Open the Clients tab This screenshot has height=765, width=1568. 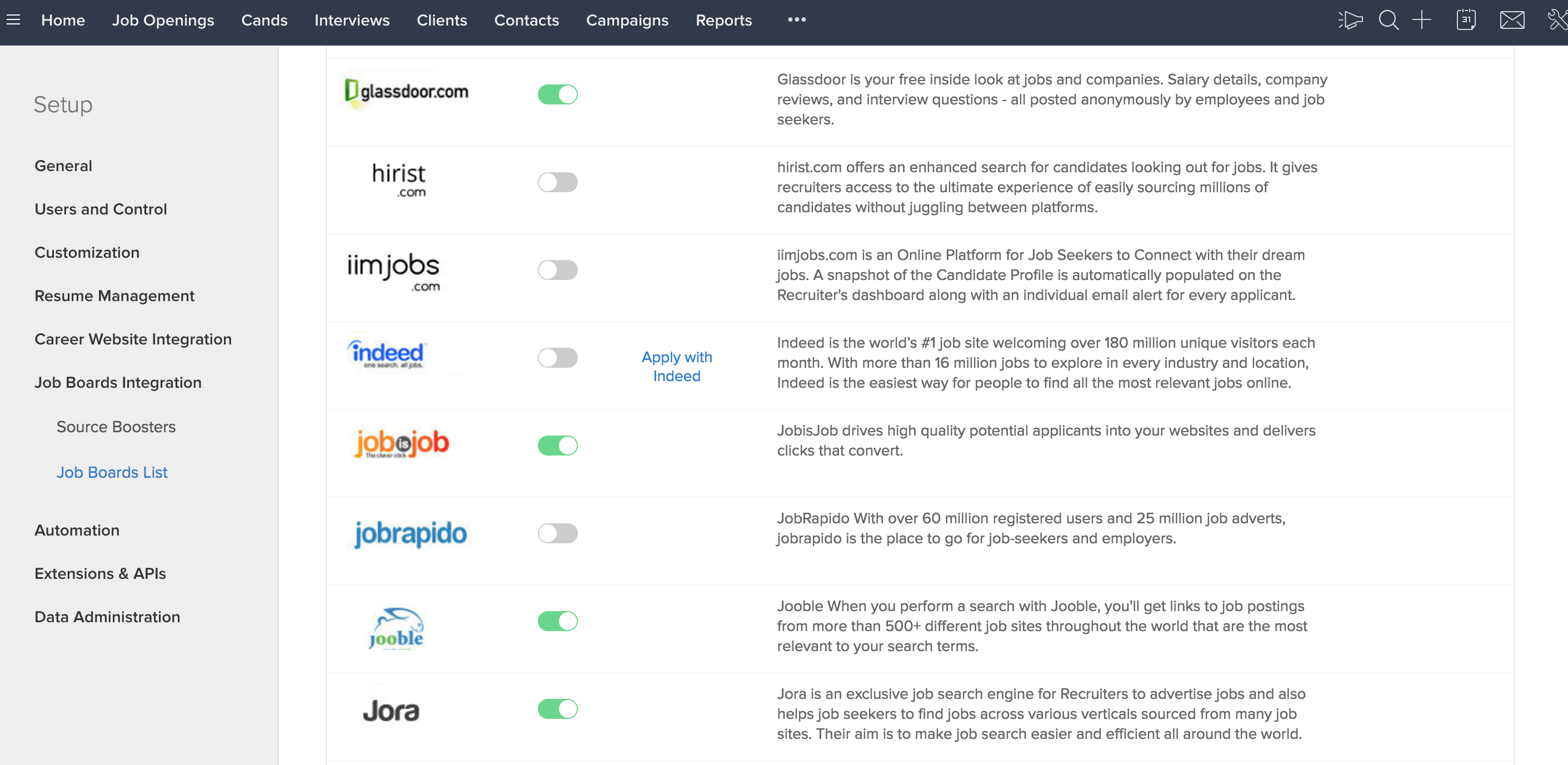(442, 20)
